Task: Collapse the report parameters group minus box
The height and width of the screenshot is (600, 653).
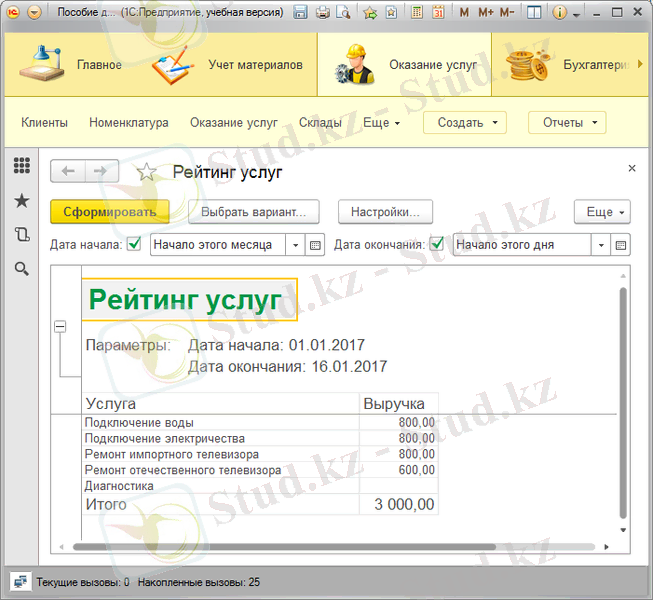Action: 60,326
